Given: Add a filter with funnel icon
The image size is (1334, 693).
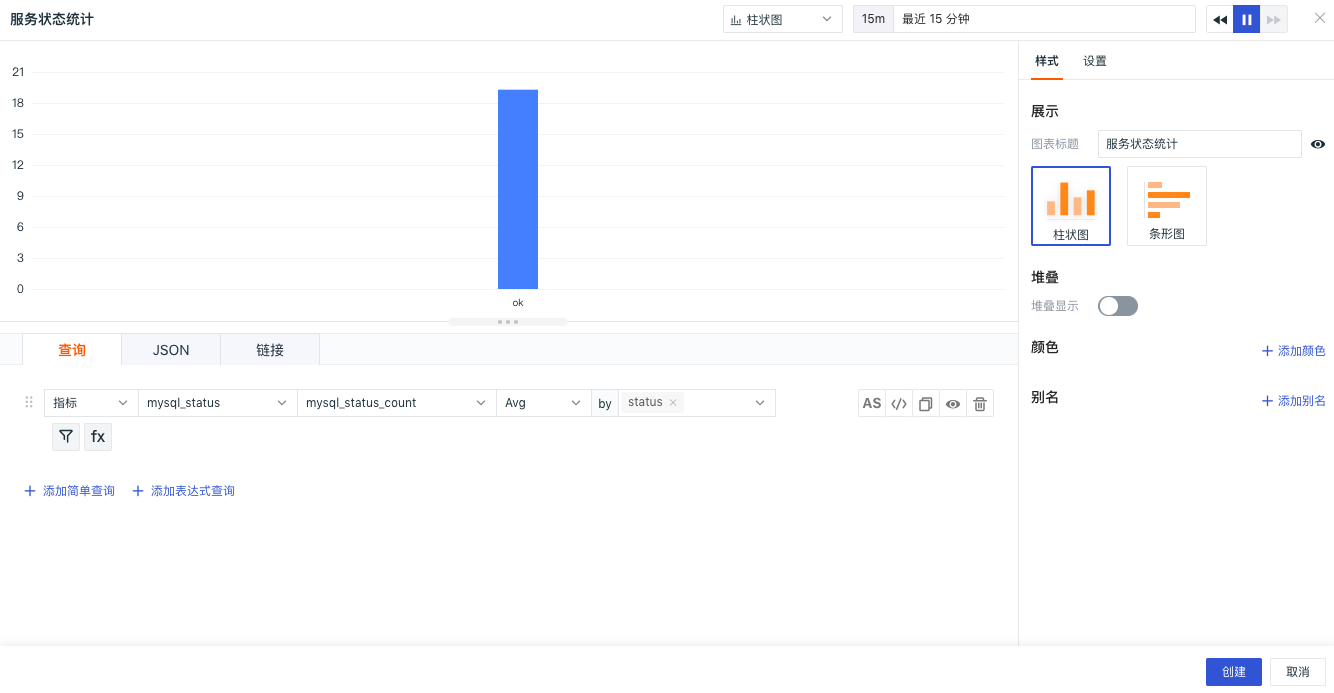Looking at the screenshot, I should pos(66,436).
